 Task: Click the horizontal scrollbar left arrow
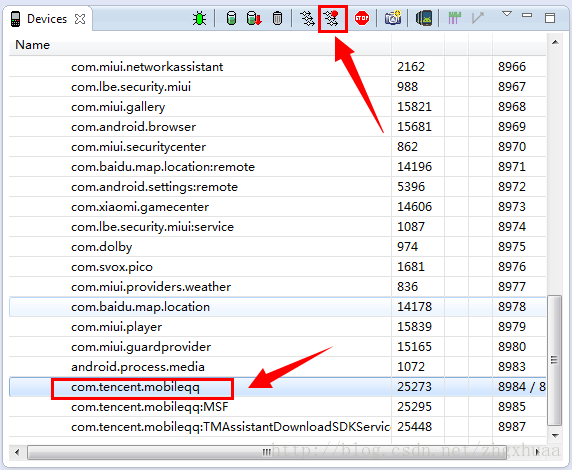(17, 452)
